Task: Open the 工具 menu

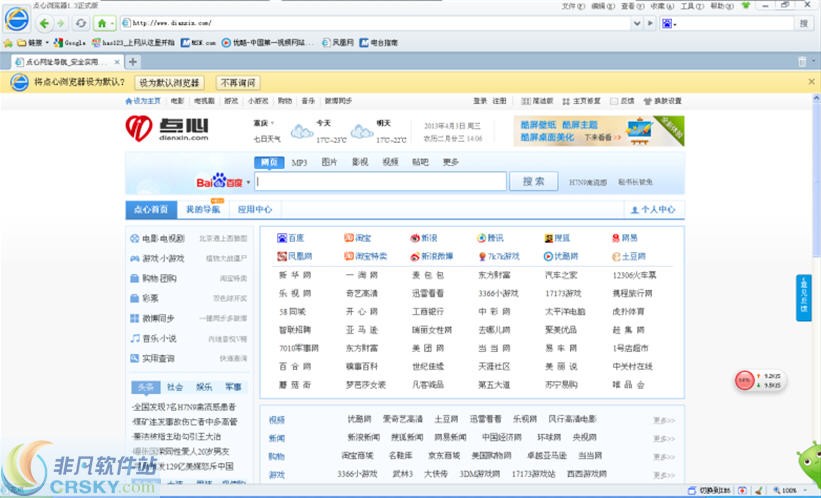Action: pyautogui.click(x=692, y=6)
